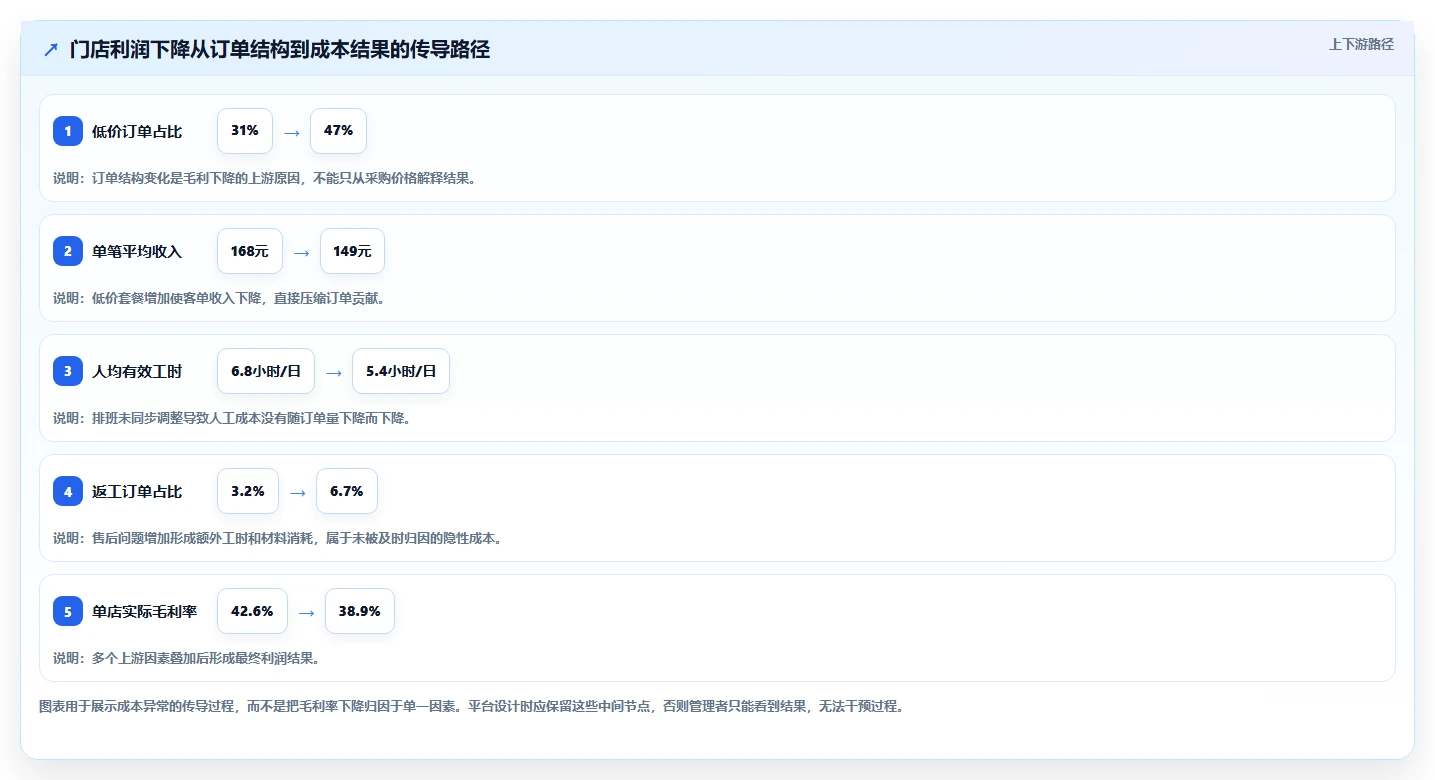Click the 31% value chip
This screenshot has height=780, width=1435.
(x=245, y=131)
